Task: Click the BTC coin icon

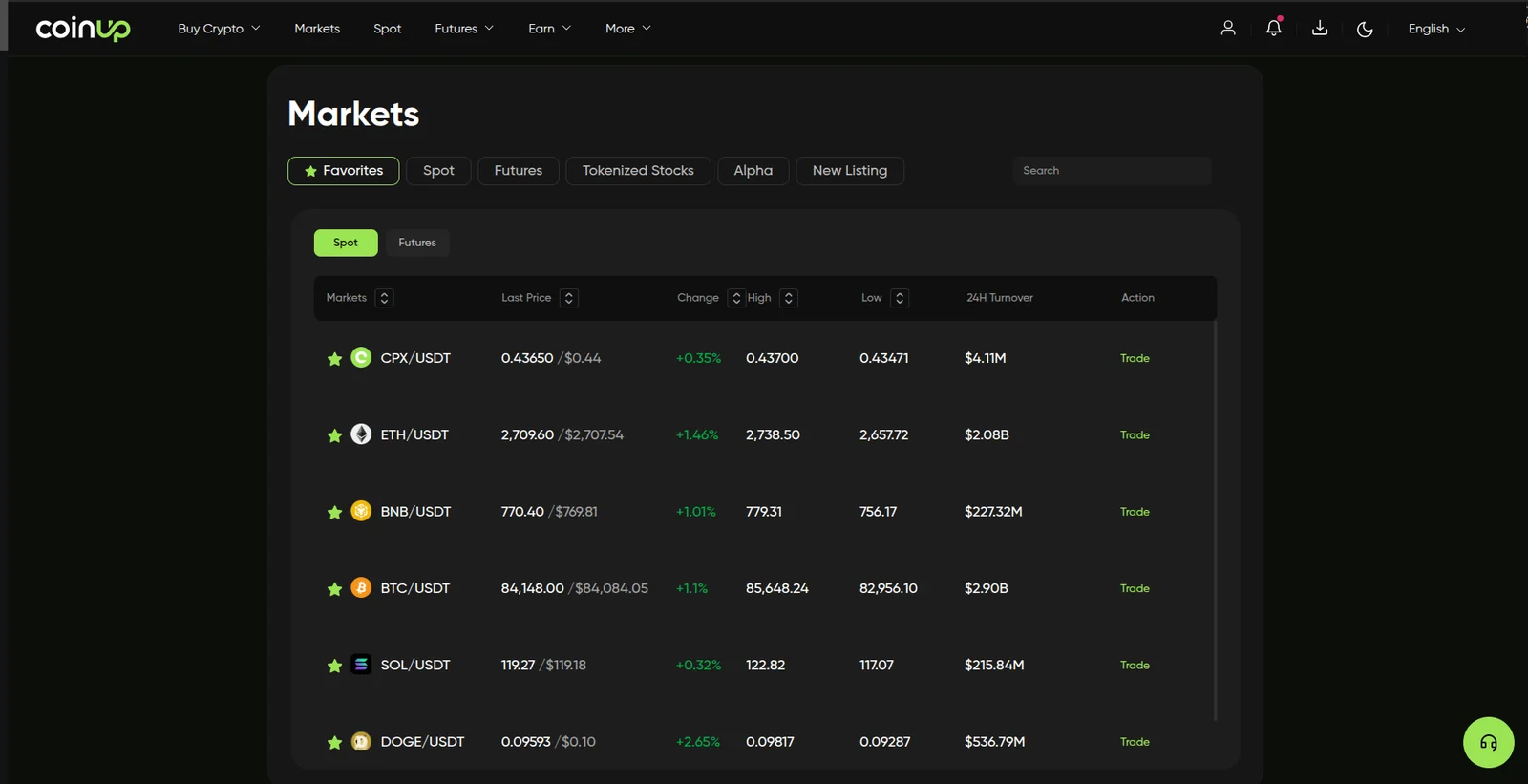Action: click(x=361, y=587)
